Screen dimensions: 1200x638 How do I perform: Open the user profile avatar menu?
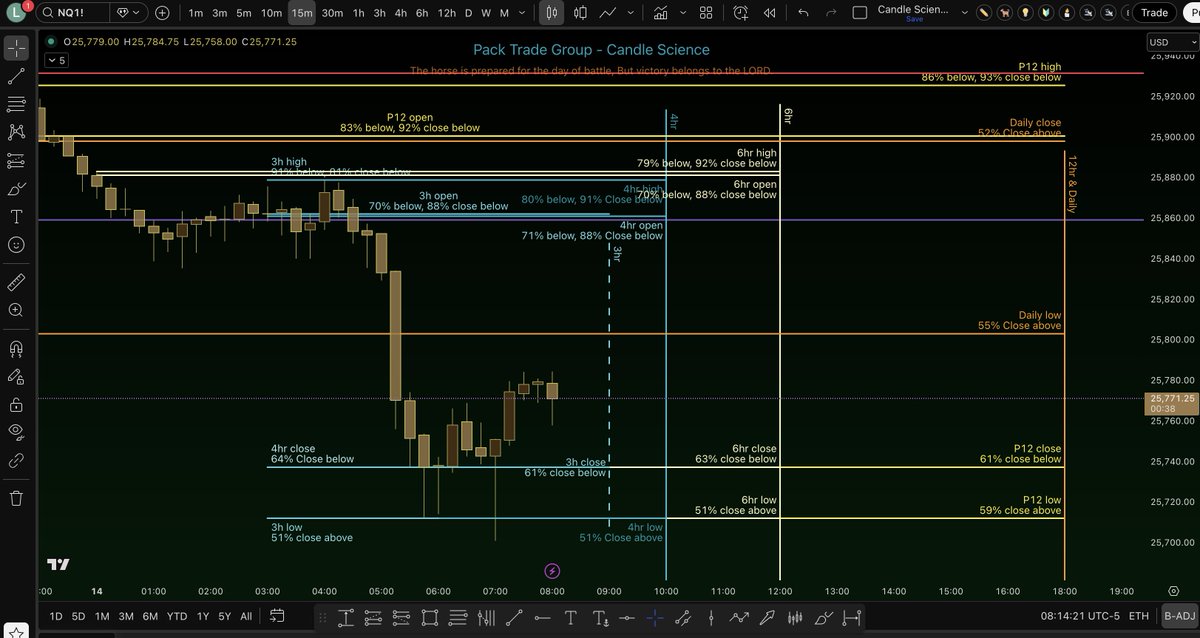pos(18,13)
